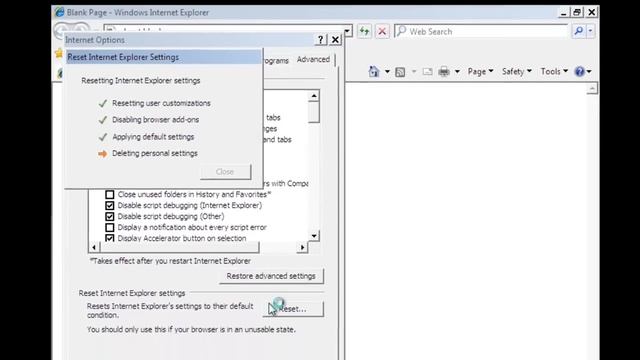Click the Refresh page icon

point(364,31)
